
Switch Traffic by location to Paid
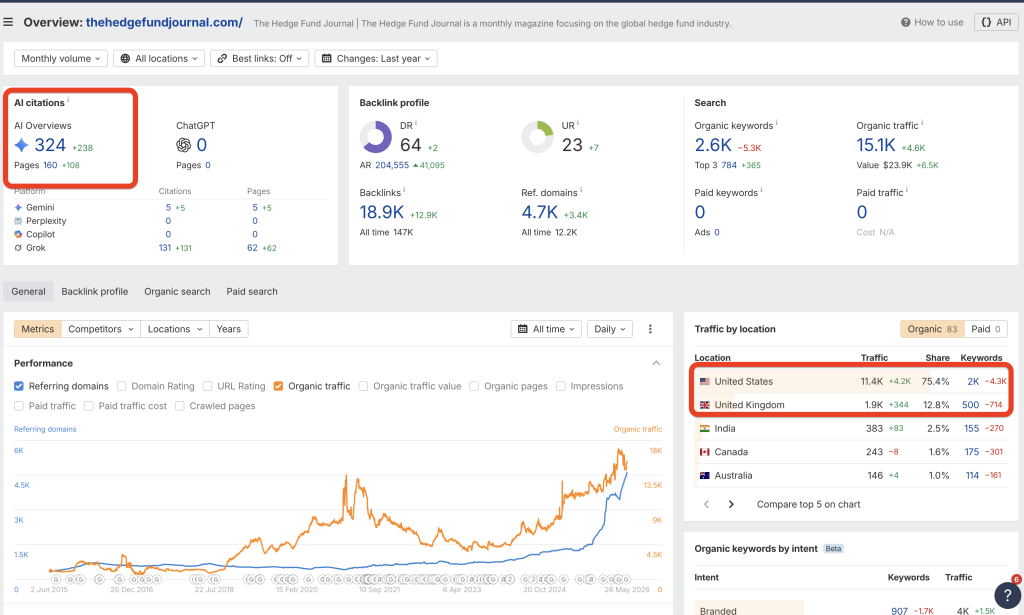[x=985, y=329]
